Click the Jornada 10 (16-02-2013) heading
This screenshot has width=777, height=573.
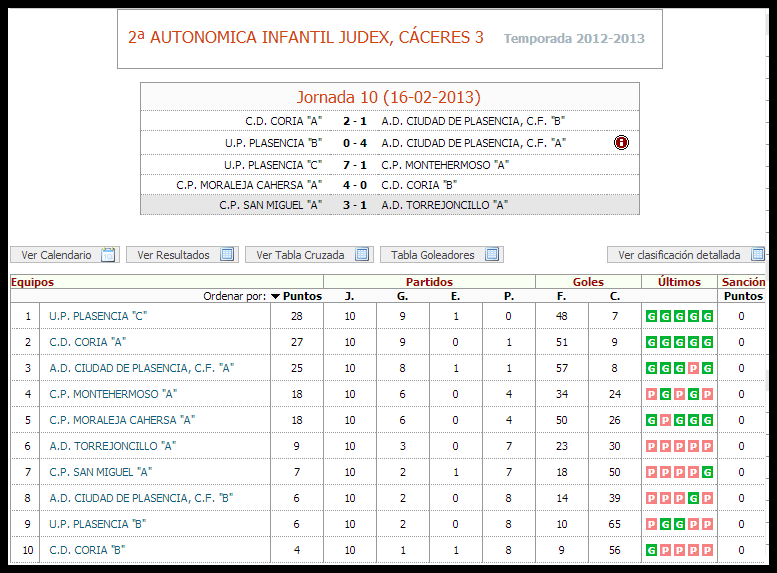[x=389, y=97]
